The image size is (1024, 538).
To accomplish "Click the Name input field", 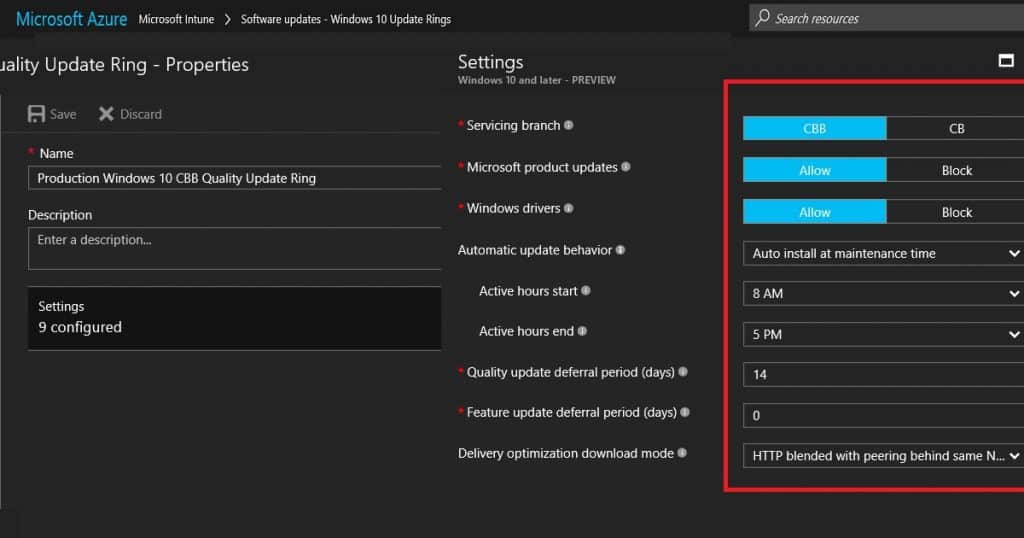I will (234, 178).
